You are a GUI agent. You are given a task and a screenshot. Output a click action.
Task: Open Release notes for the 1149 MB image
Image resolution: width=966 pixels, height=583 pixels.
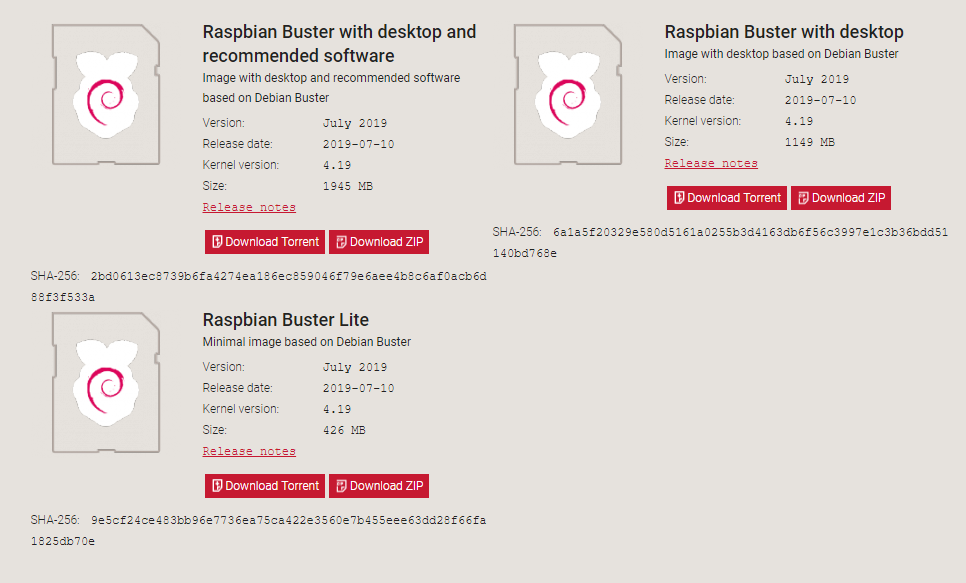pyautogui.click(x=711, y=163)
